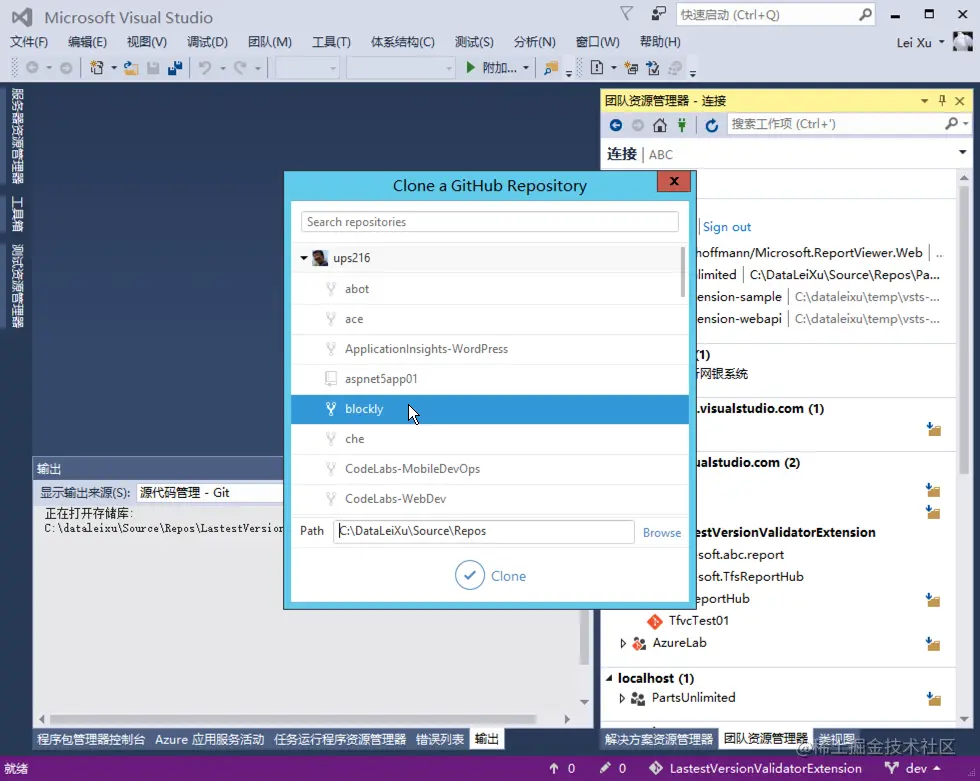Screen dimensions: 980x781
Task: Open dropdown arrow next to attach button
Action: tap(526, 67)
